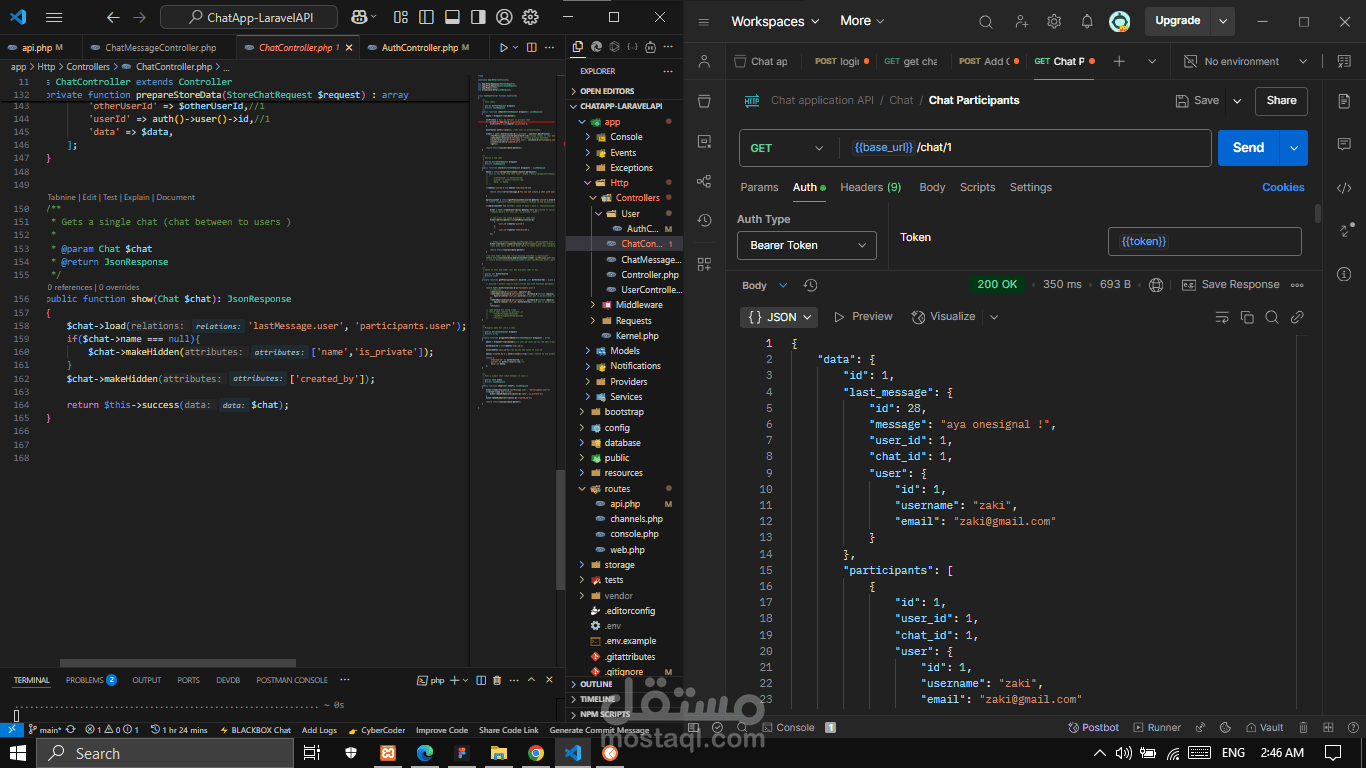Open Postman's Documentation icon in right sidebar
This screenshot has height=768, width=1366.
tap(1344, 101)
